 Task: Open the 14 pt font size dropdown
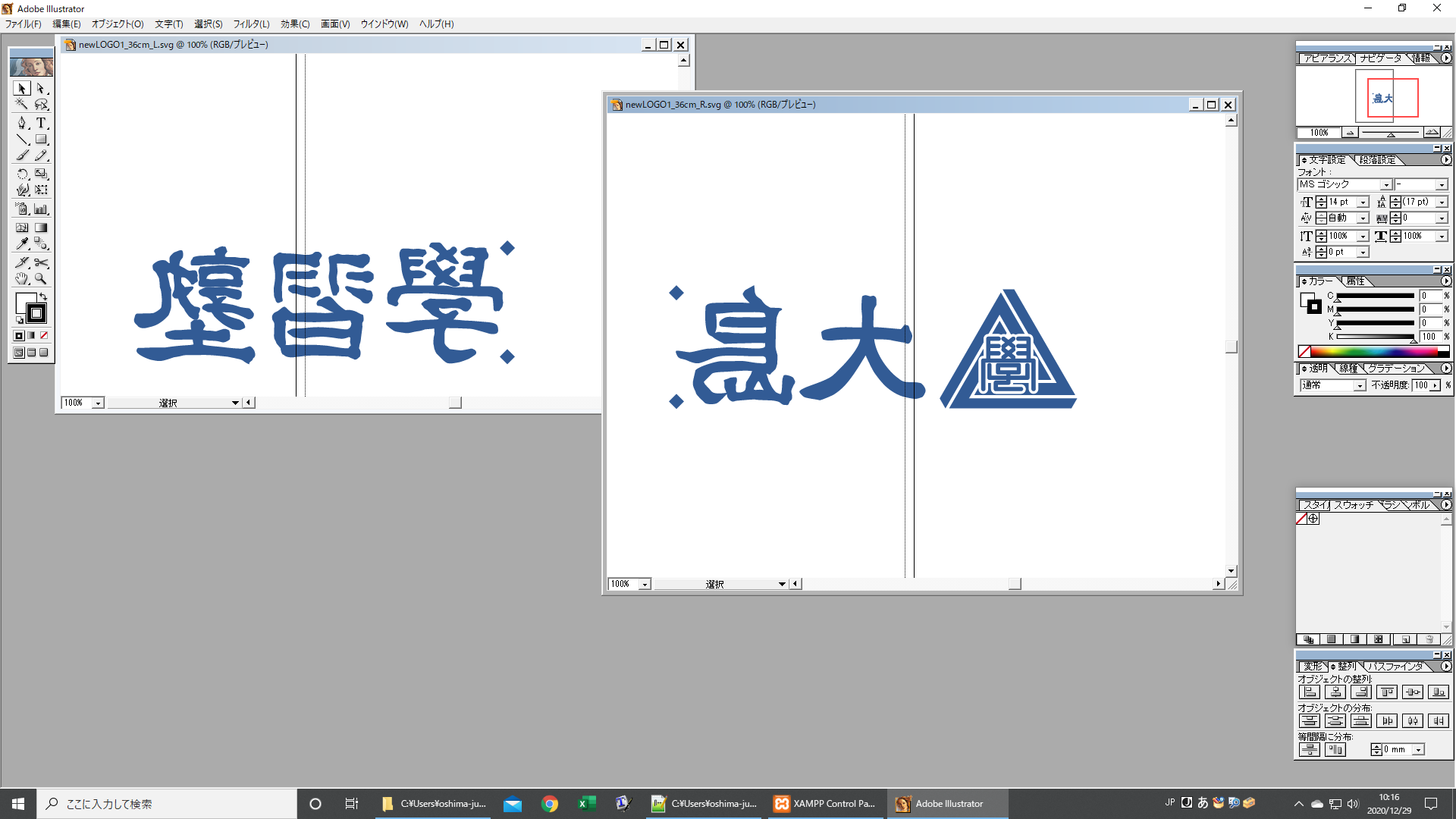tap(1363, 202)
